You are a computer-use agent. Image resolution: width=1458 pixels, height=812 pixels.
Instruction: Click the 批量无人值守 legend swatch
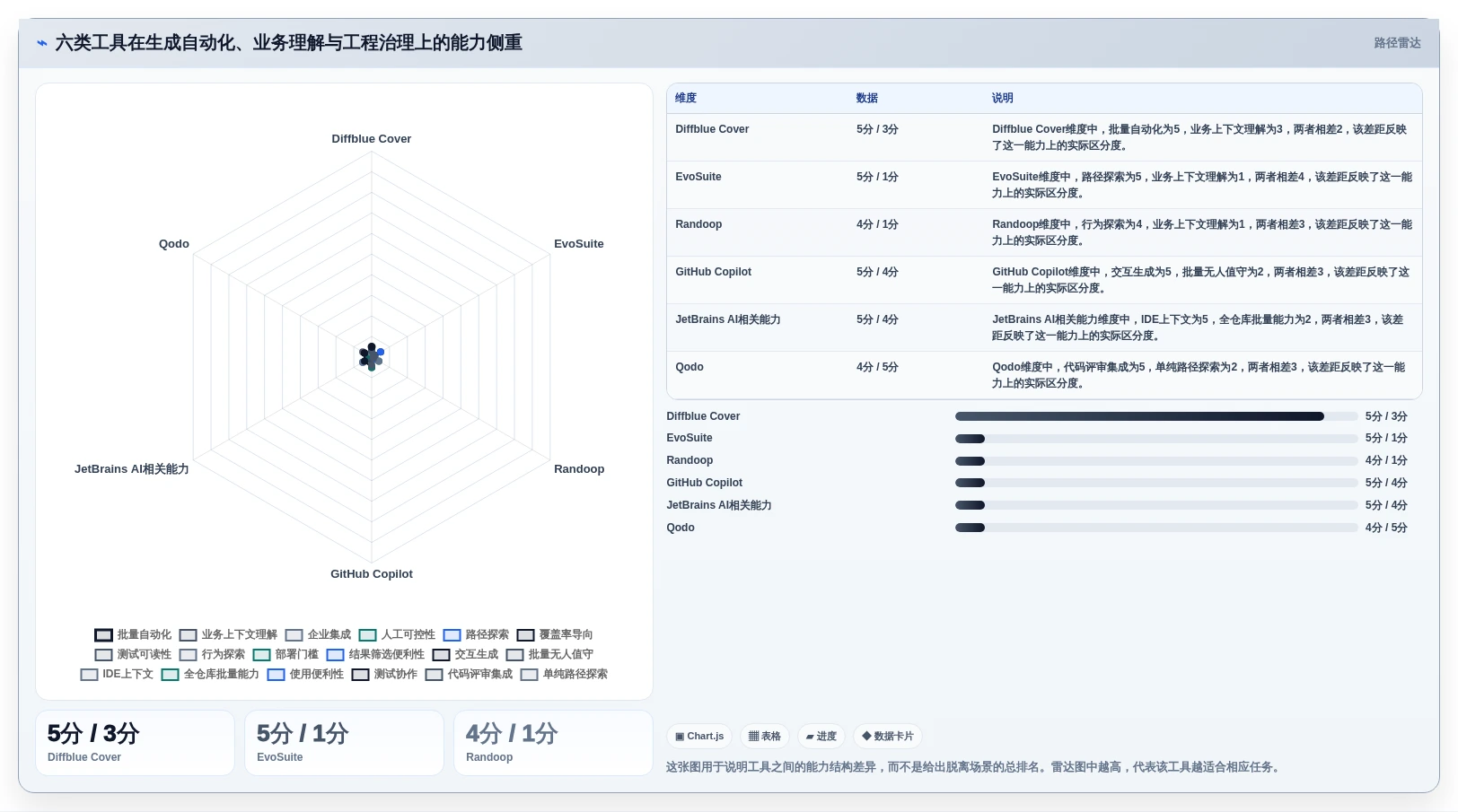coord(514,655)
